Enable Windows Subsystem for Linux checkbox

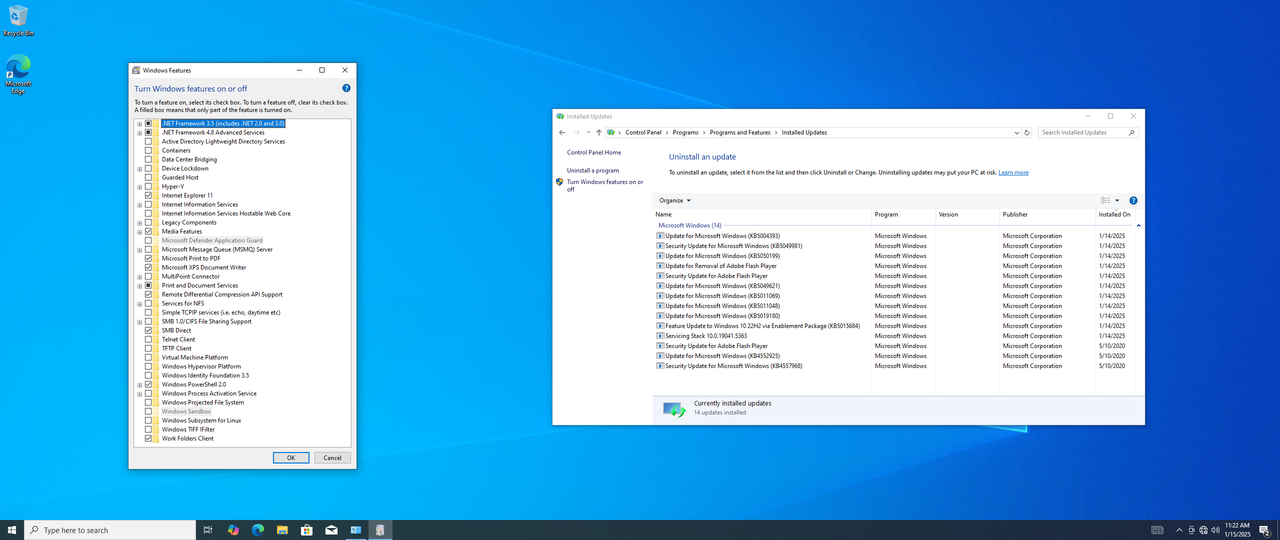click(149, 420)
